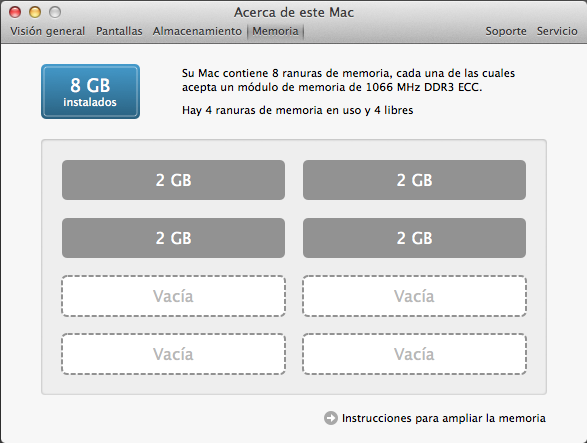This screenshot has height=443, width=587.
Task: Select the top-left 2 GB memory slot
Action: tap(173, 180)
